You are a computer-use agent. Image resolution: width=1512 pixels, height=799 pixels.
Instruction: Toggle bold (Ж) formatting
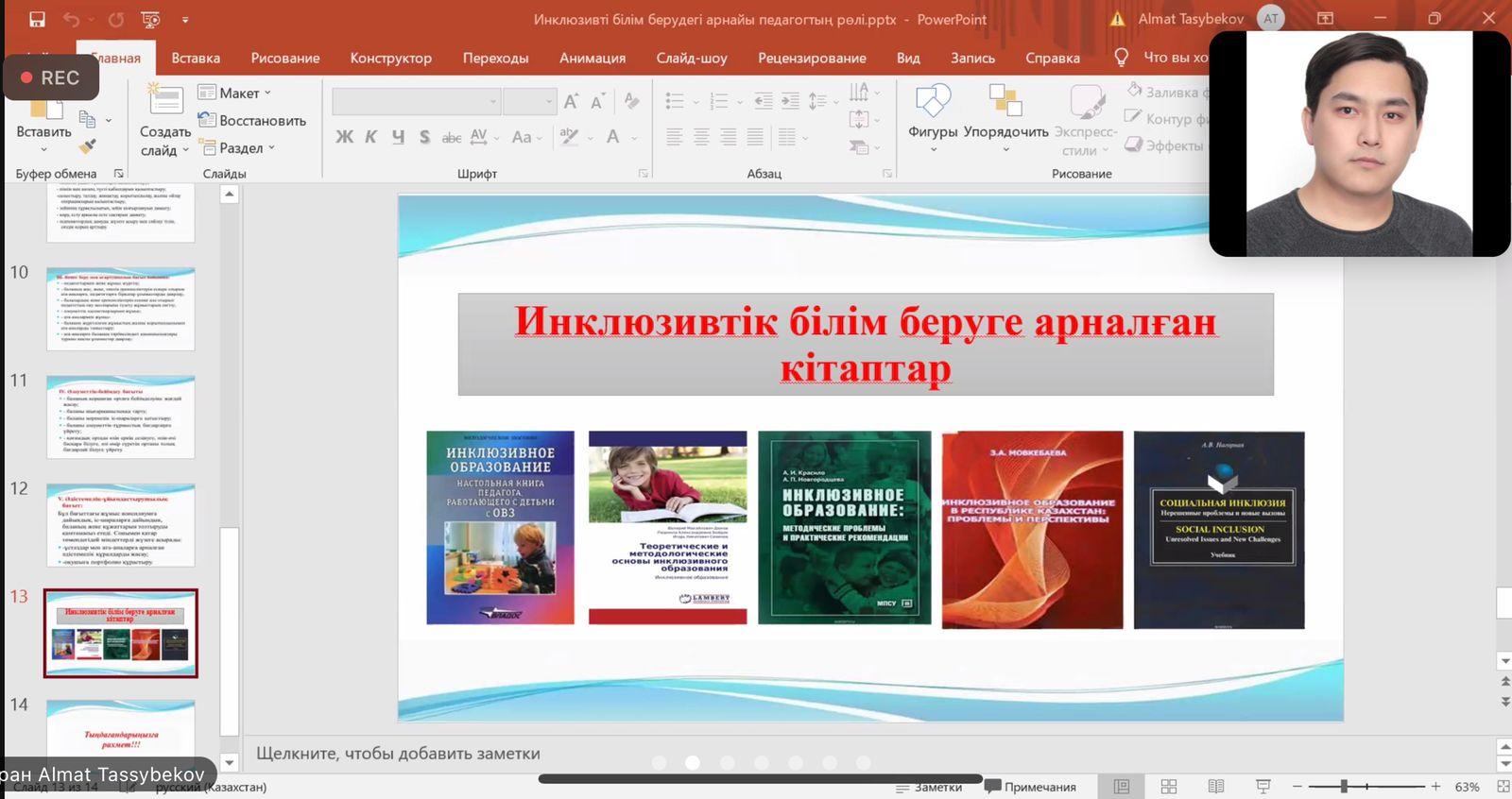[x=345, y=137]
